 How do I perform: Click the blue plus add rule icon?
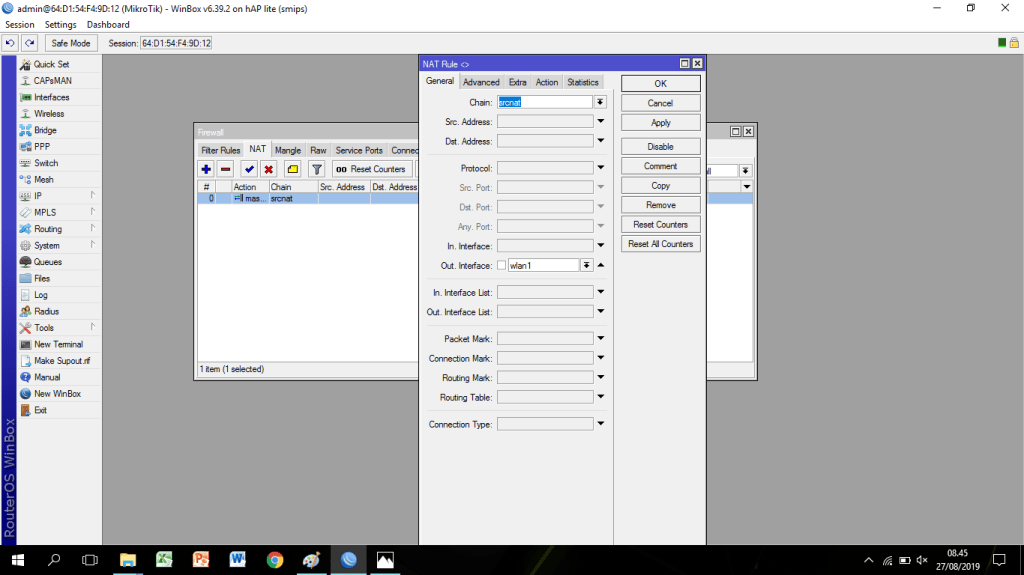(x=206, y=169)
